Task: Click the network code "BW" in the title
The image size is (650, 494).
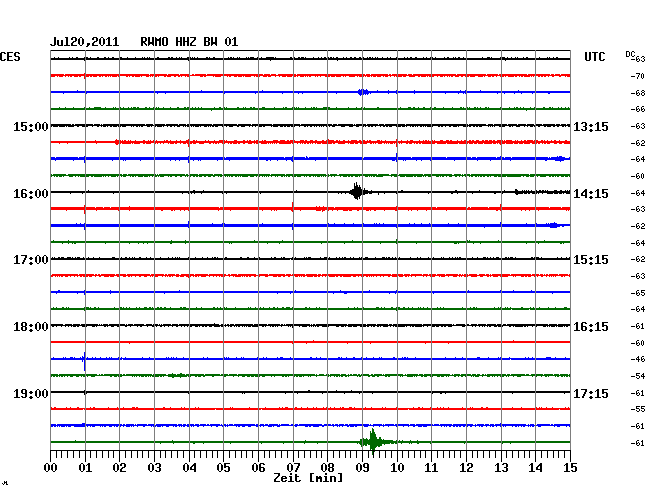Action: pyautogui.click(x=210, y=42)
